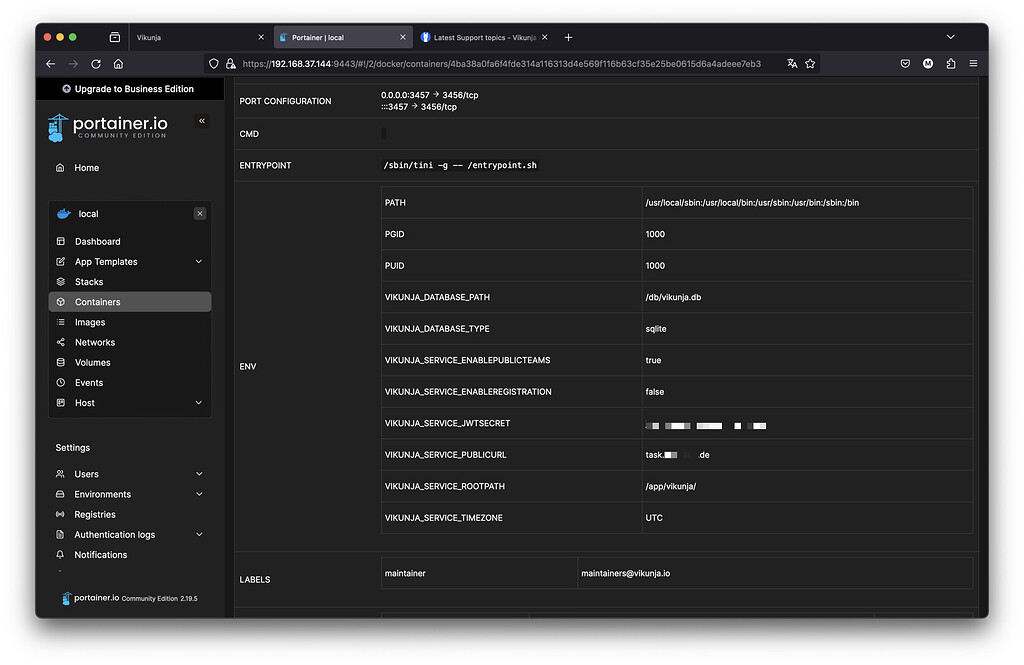Screen dimensions: 1024x665
Task: Click the Home link in the sidebar
Action: pyautogui.click(x=86, y=167)
